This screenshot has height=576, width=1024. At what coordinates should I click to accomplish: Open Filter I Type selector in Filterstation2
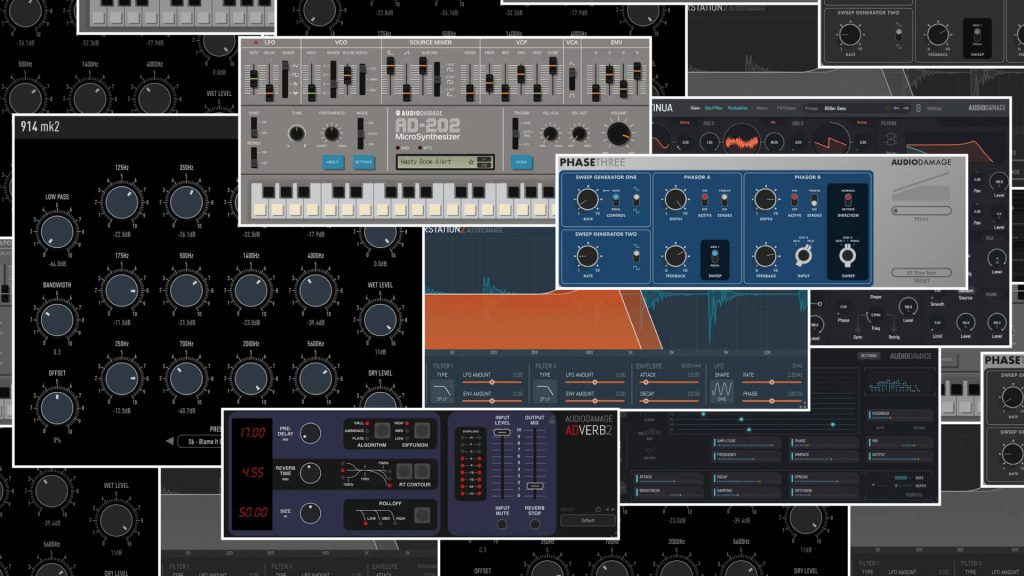[443, 393]
